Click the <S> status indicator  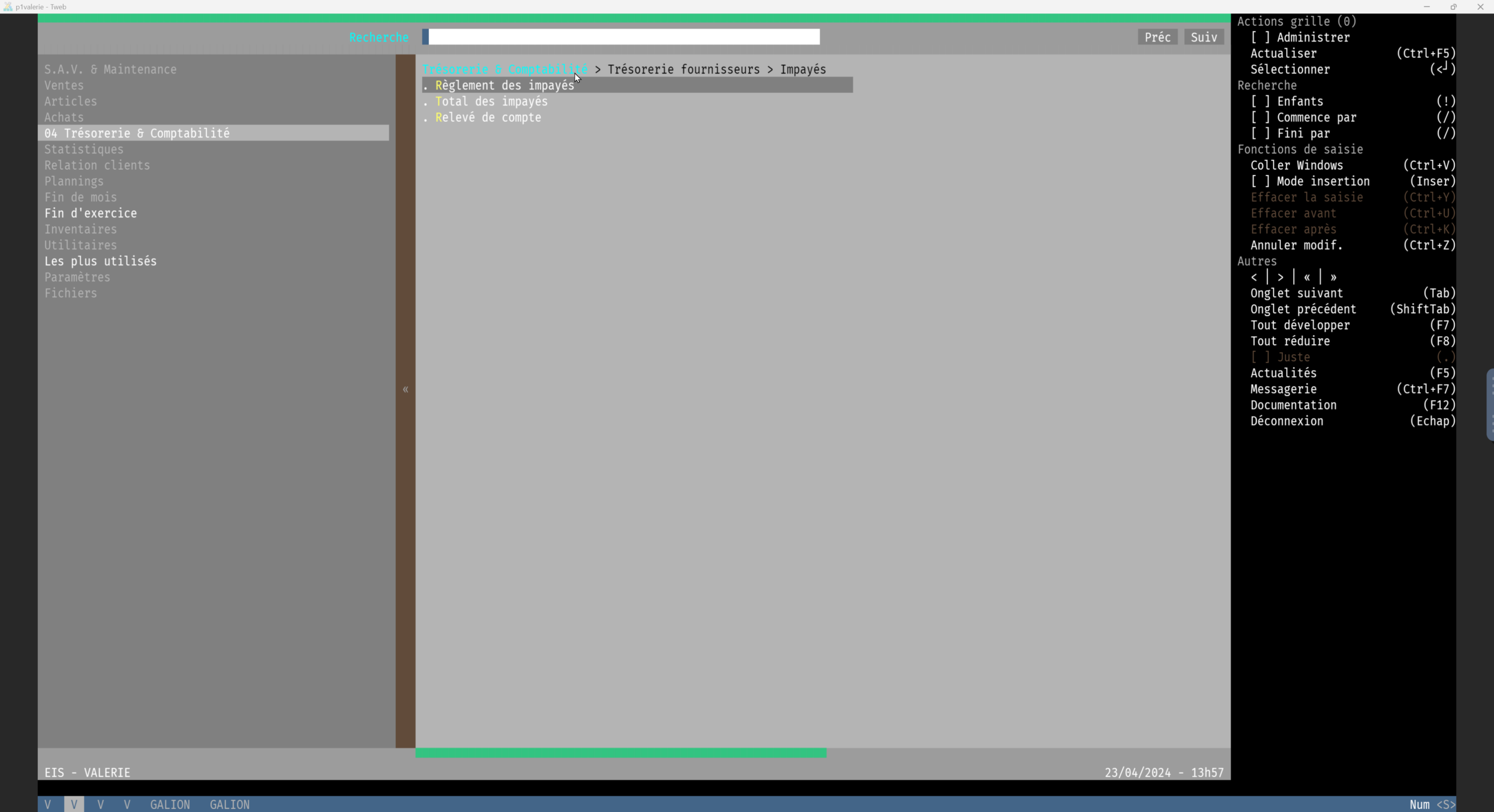pyautogui.click(x=1446, y=804)
